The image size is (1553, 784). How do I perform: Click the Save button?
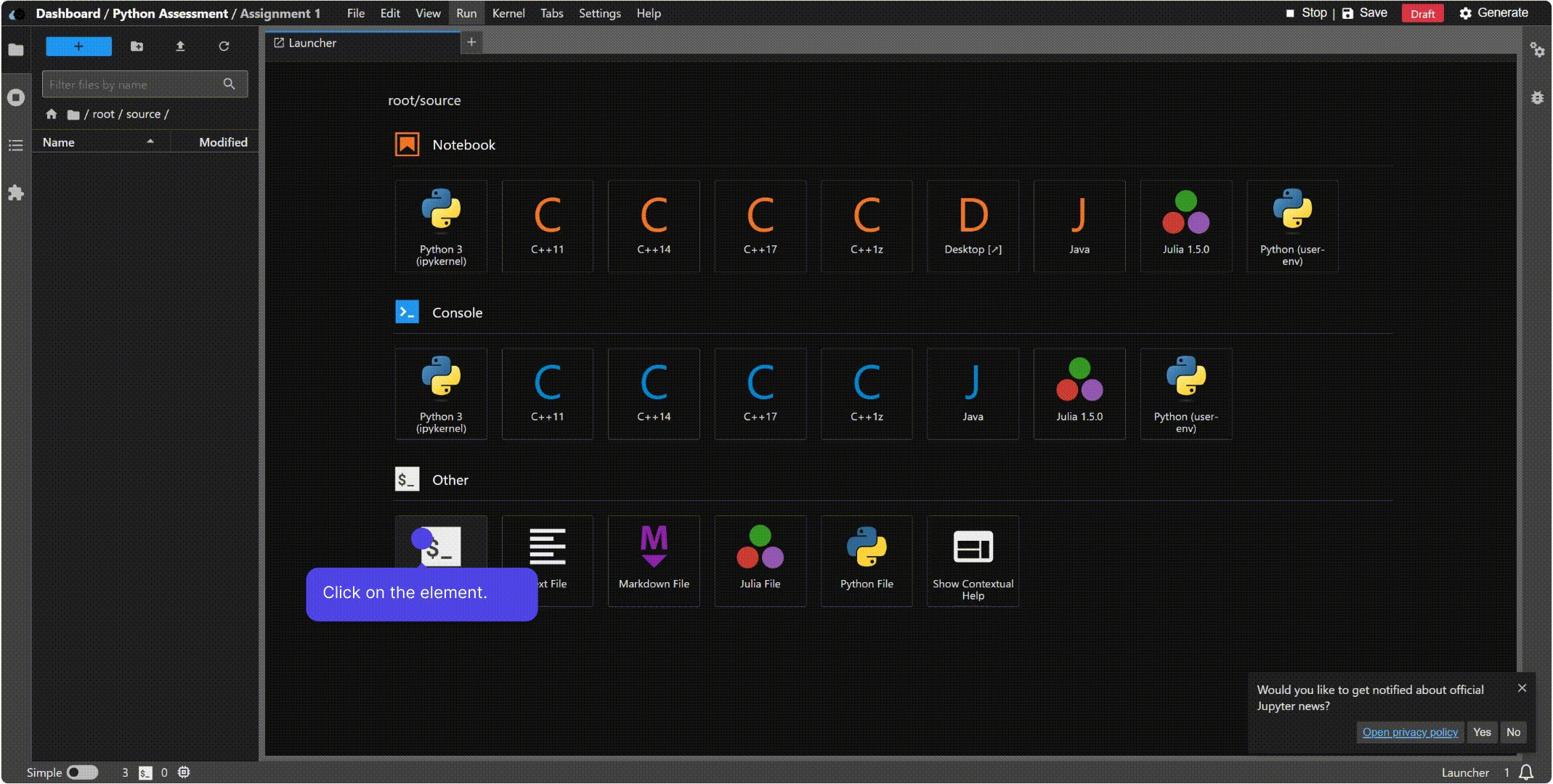[1365, 13]
